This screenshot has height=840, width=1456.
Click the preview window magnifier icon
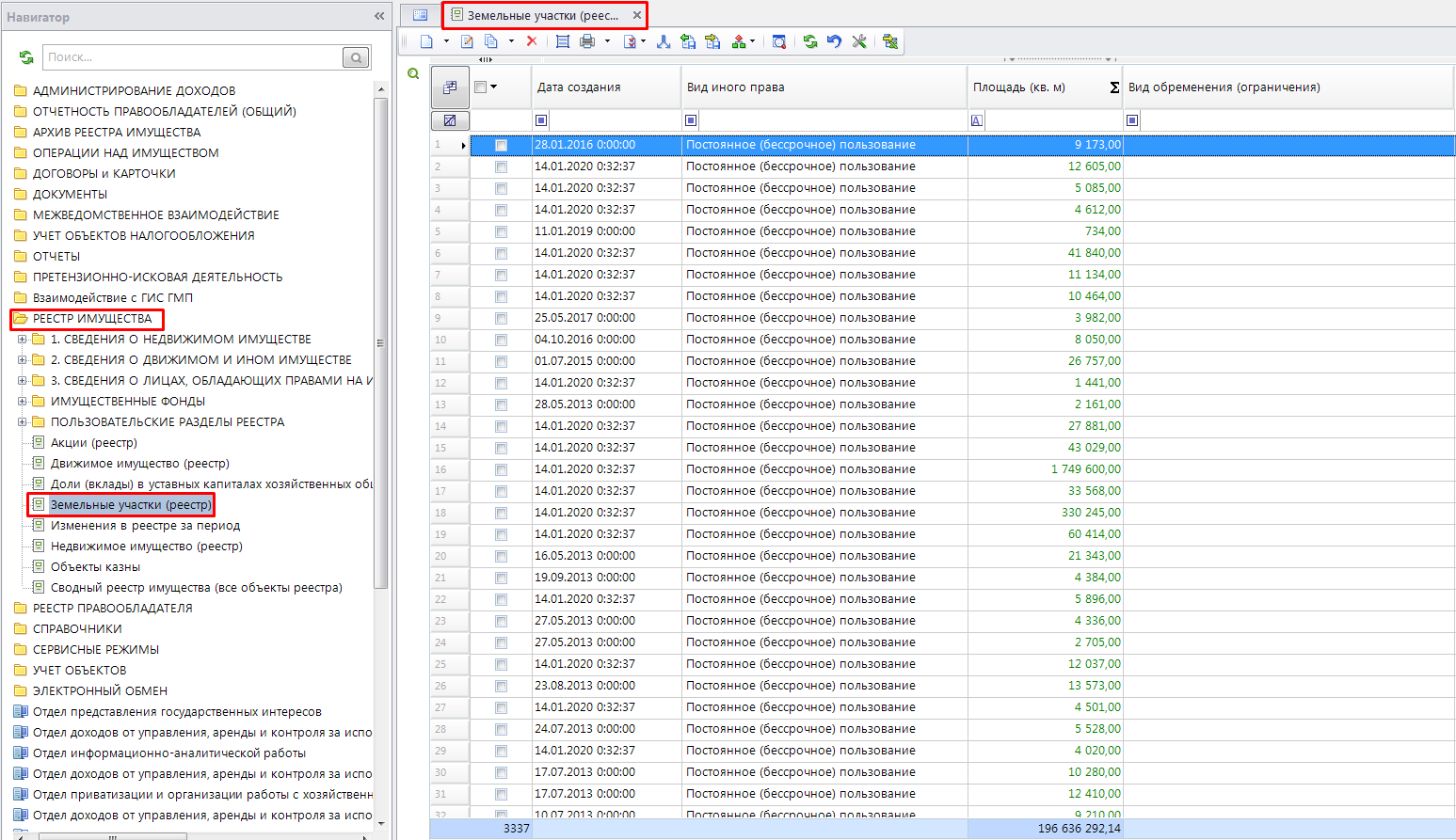(x=778, y=41)
